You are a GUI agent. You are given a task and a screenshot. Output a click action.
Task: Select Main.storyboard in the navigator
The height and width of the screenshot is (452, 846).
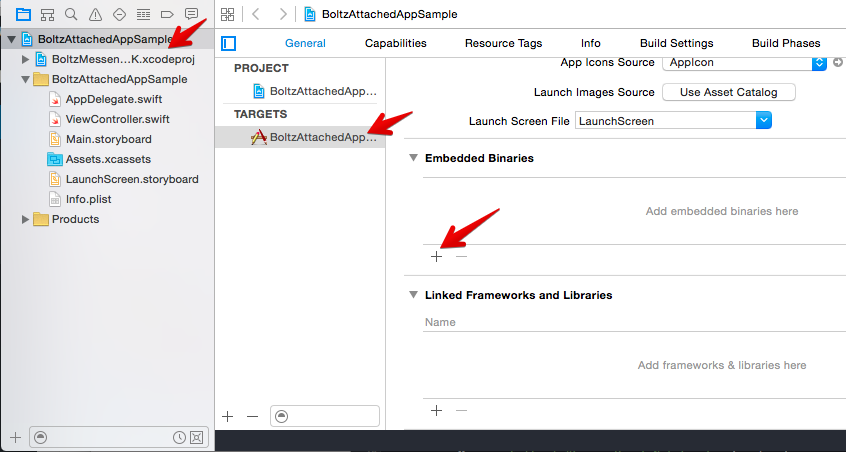coord(107,139)
